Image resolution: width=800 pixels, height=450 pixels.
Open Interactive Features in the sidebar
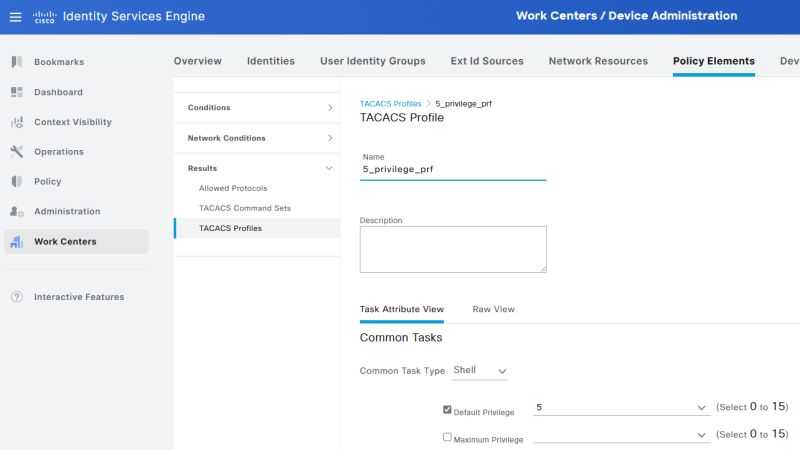79,296
